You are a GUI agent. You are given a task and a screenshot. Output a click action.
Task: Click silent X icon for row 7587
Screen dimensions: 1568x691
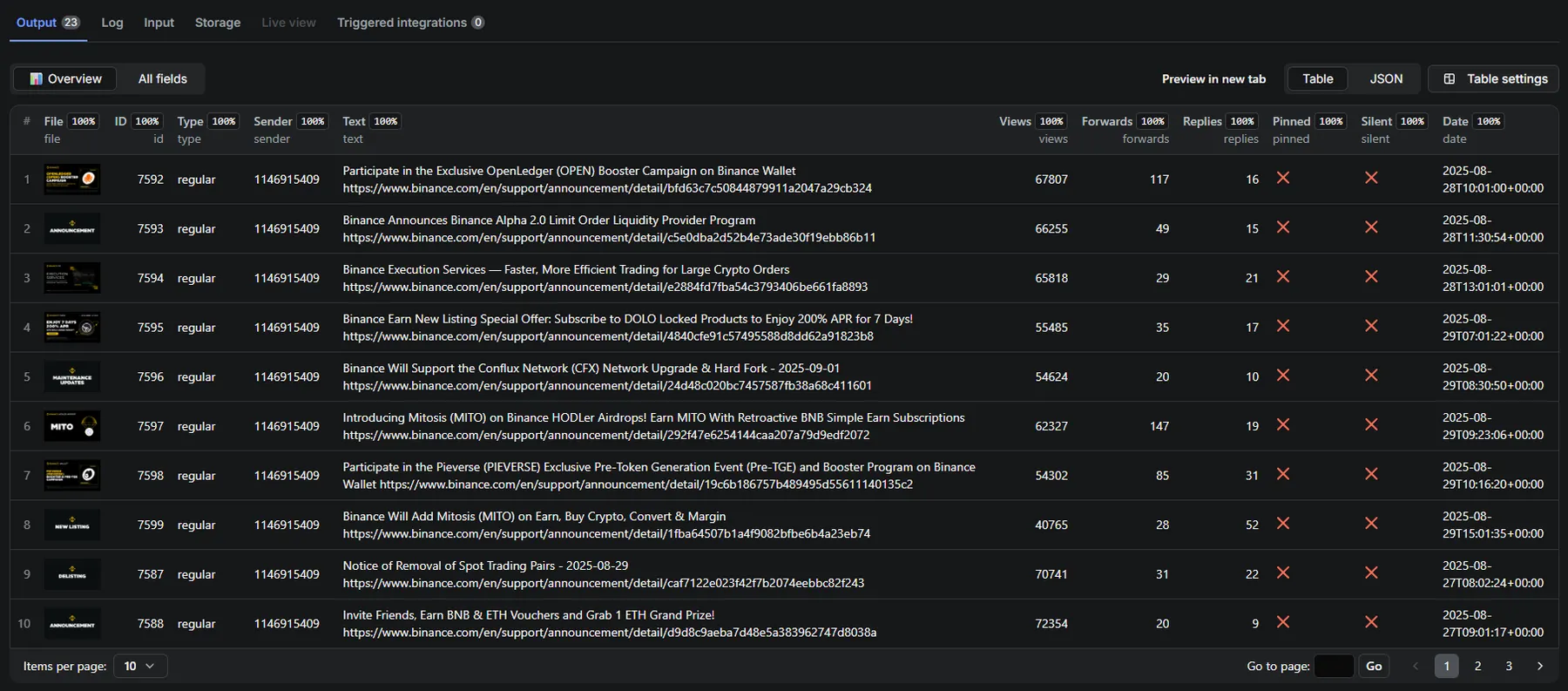point(1371,572)
